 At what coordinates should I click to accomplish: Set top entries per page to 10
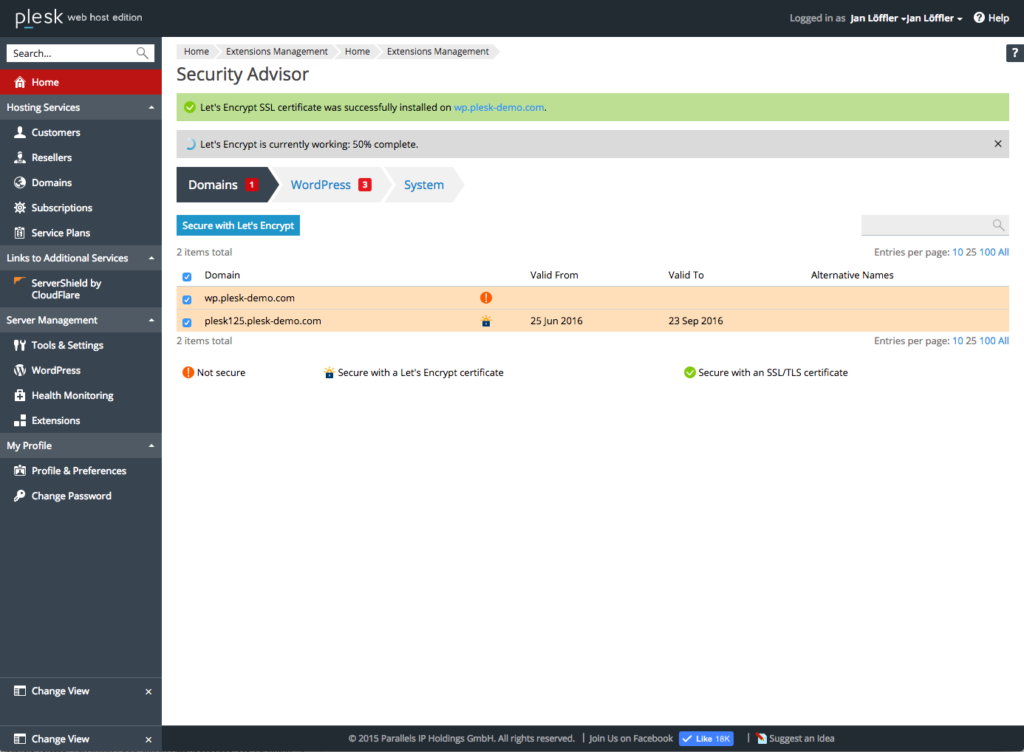click(x=957, y=252)
